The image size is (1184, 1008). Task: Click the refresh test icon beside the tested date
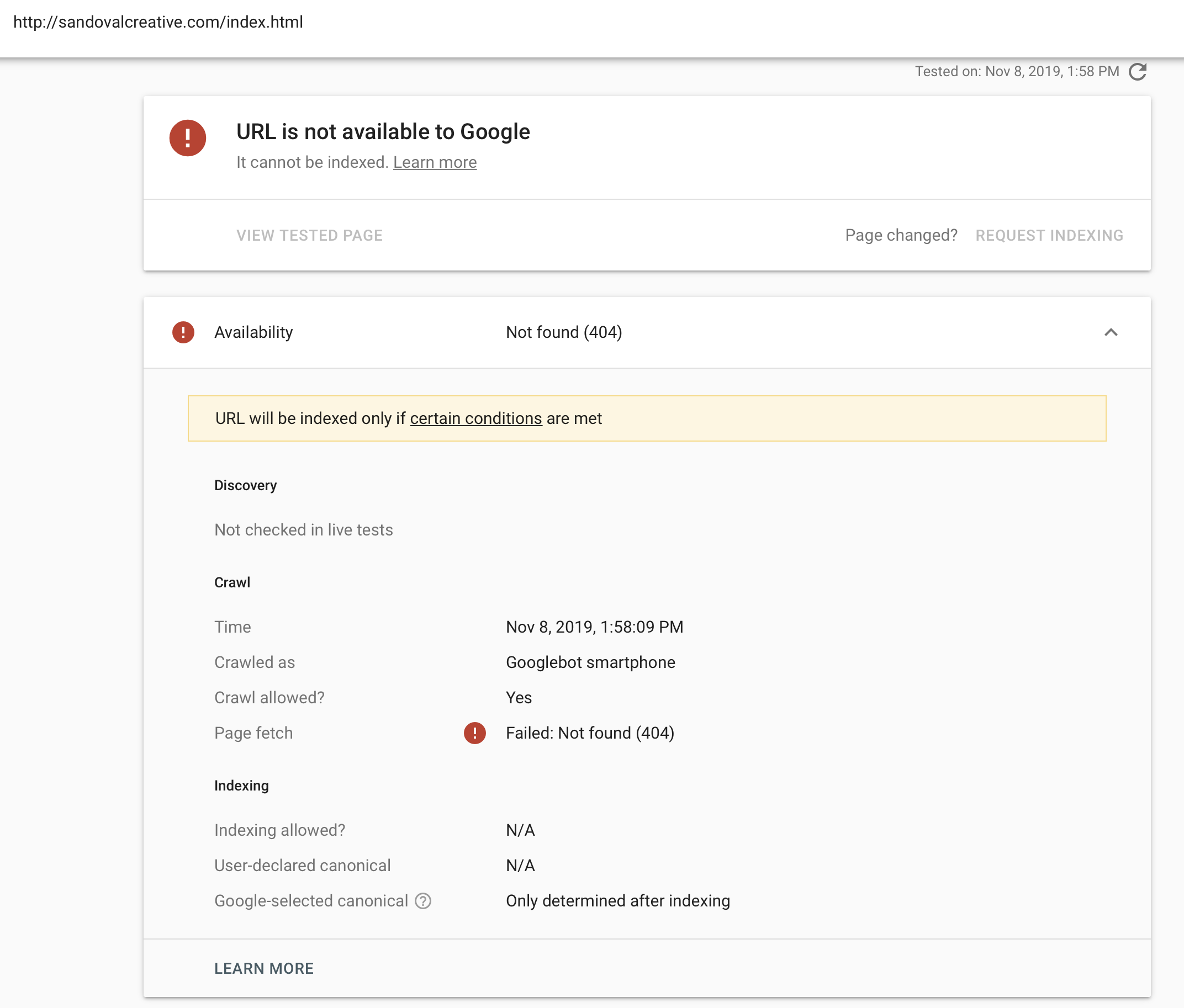coord(1137,72)
